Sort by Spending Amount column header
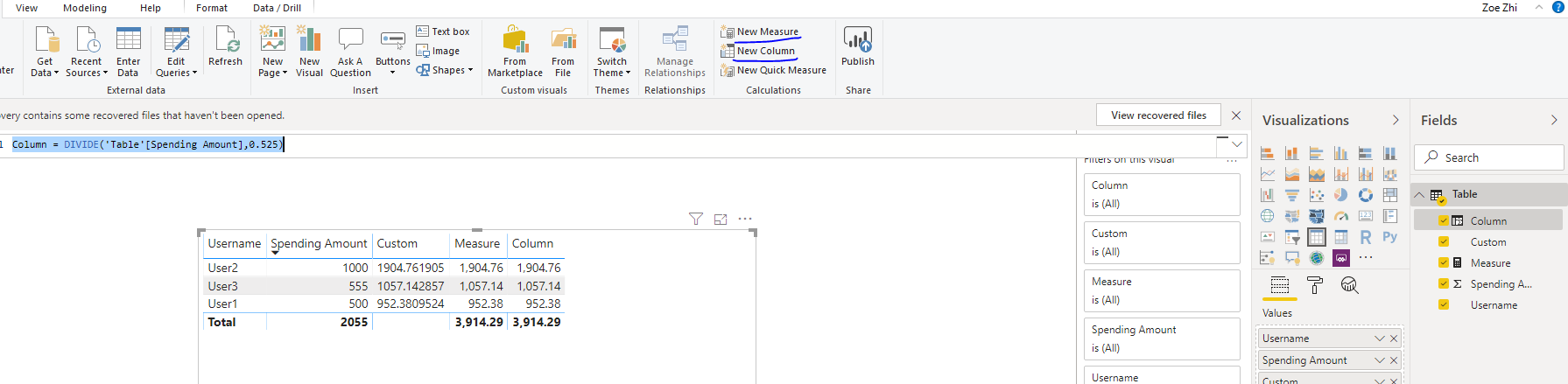The image size is (1568, 384). coord(319,243)
